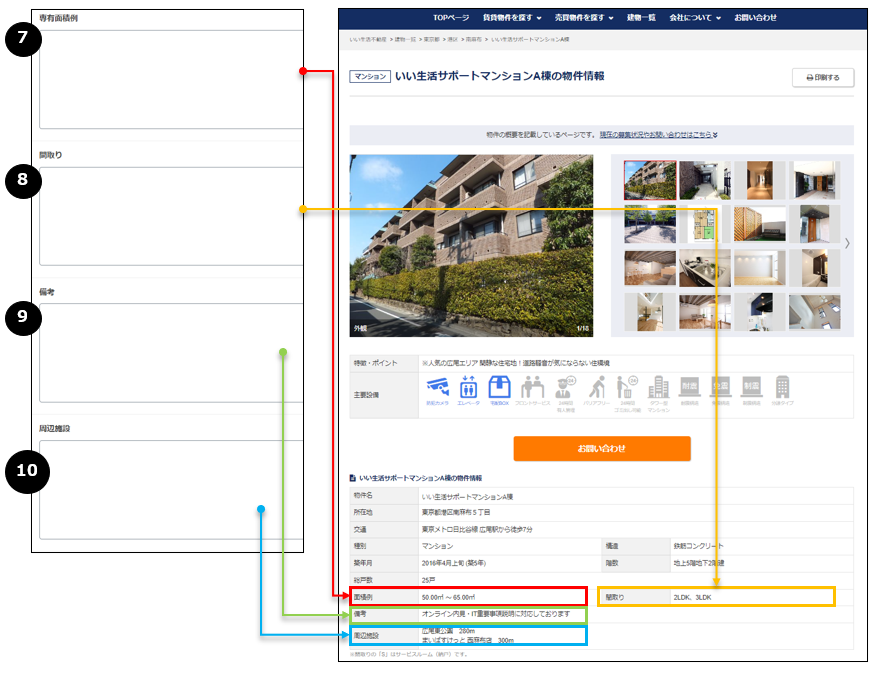This screenshot has height=677, width=877.
Task: Open 建物一覧 in the navigation bar
Action: 642,18
